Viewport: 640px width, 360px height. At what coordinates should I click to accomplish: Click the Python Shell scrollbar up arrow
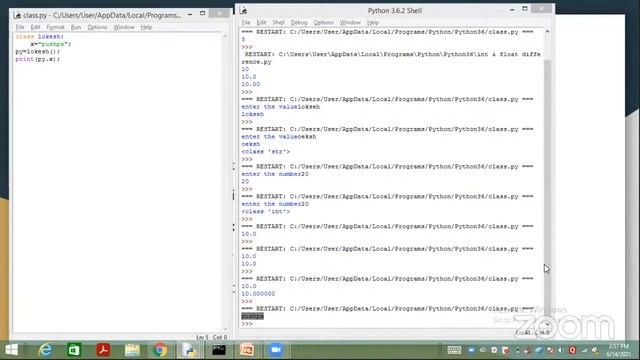point(547,31)
